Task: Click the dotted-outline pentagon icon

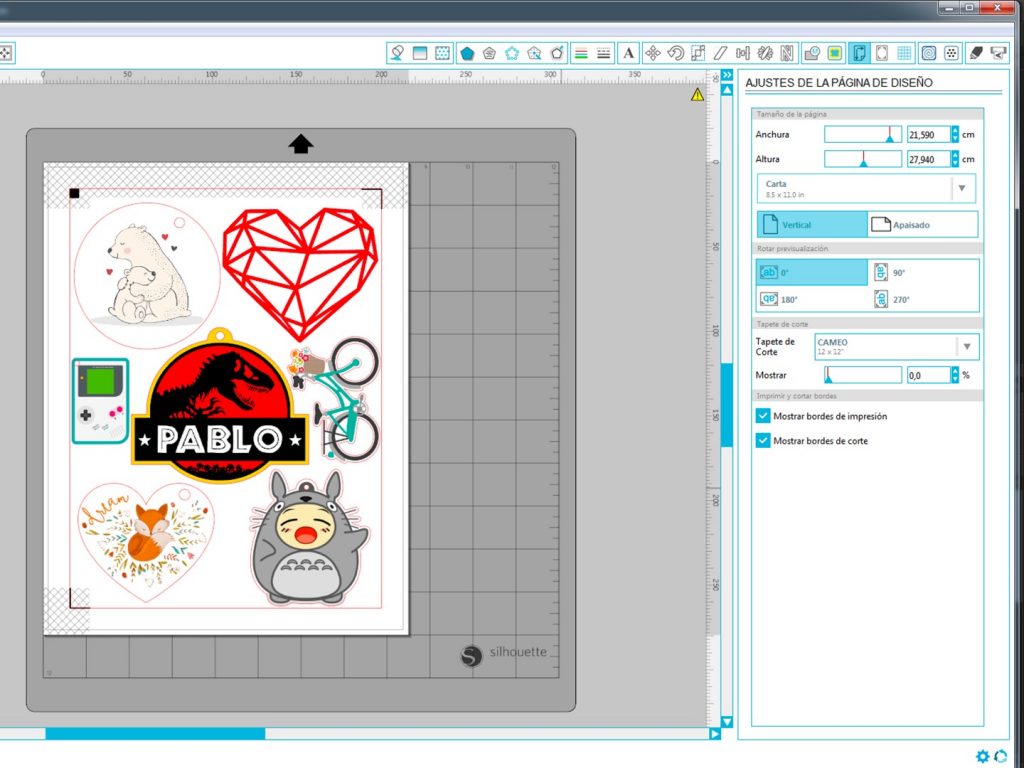Action: pyautogui.click(x=512, y=54)
